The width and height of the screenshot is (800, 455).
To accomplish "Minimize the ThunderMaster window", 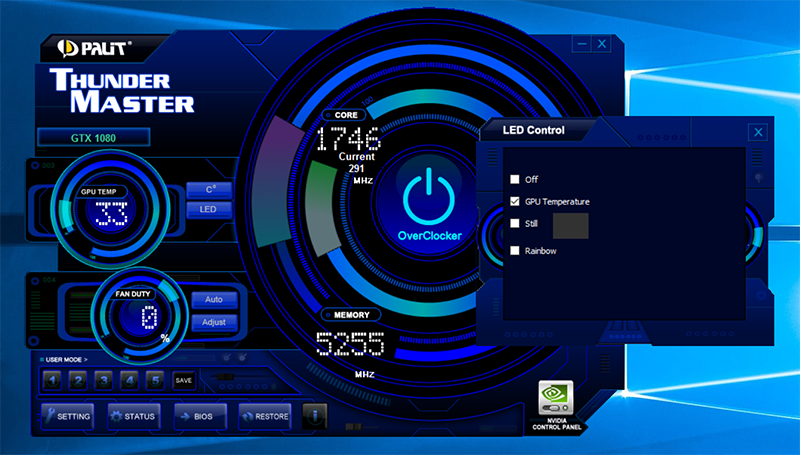I will pos(582,44).
